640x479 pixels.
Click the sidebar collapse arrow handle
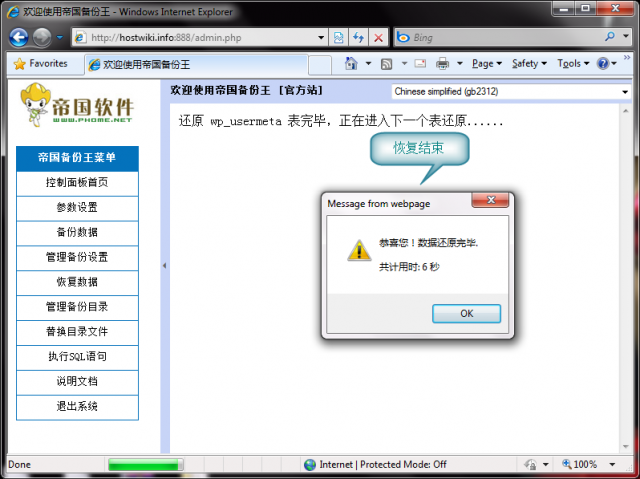coord(164,266)
